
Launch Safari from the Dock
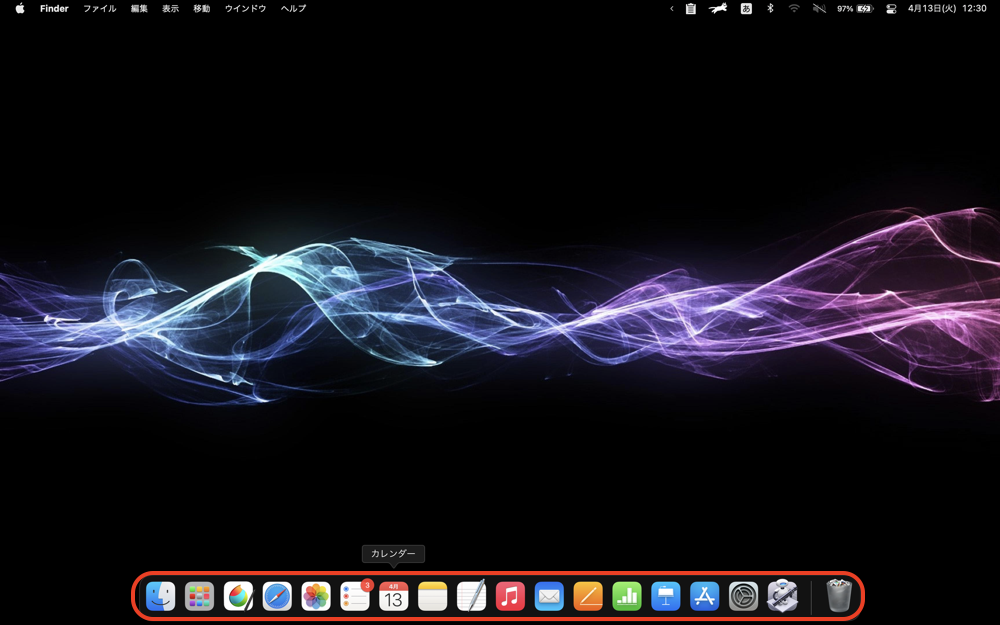coord(277,596)
